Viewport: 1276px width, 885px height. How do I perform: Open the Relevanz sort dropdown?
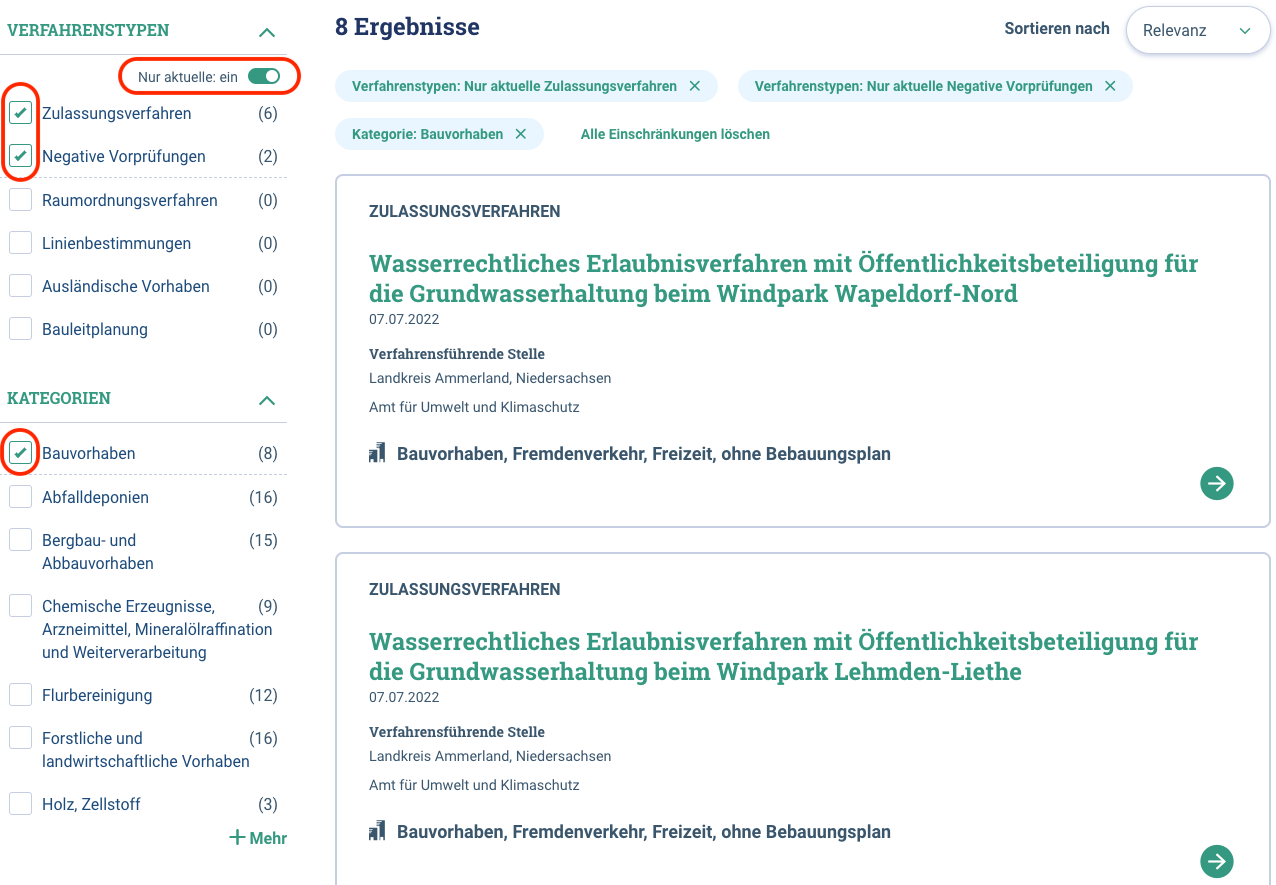(1197, 30)
